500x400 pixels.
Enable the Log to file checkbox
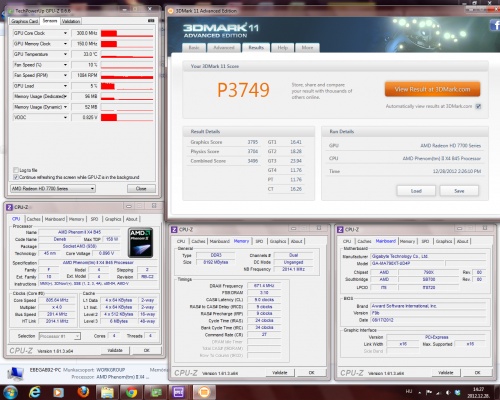pyautogui.click(x=15, y=170)
